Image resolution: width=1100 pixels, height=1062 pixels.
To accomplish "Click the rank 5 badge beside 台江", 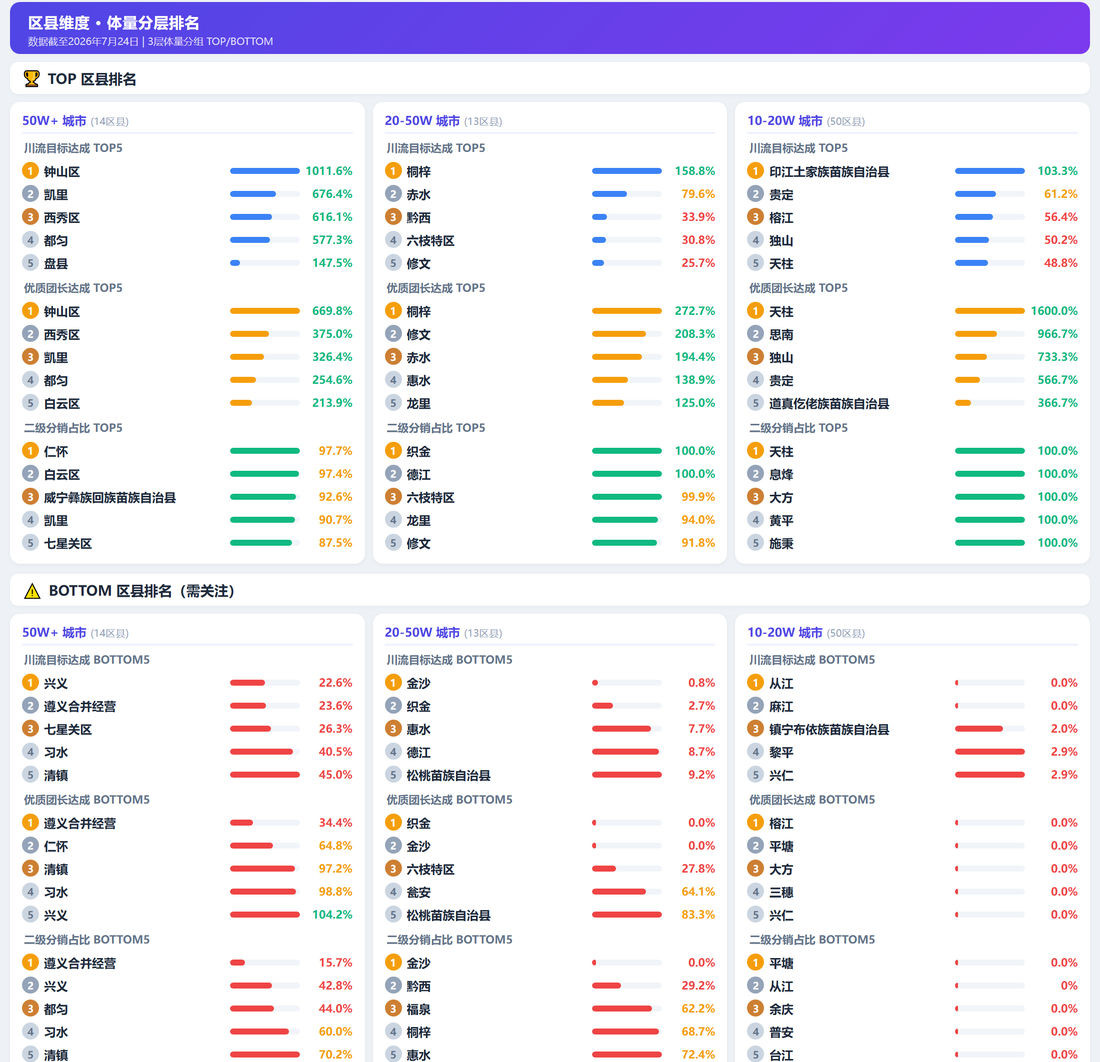I will click(x=755, y=1054).
